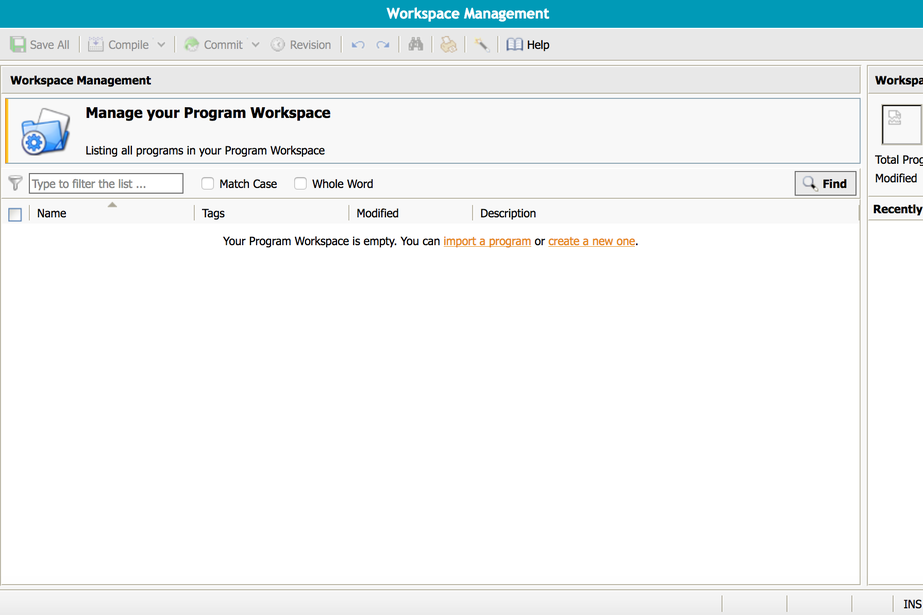
Task: Enable the Whole Word checkbox
Action: (300, 184)
